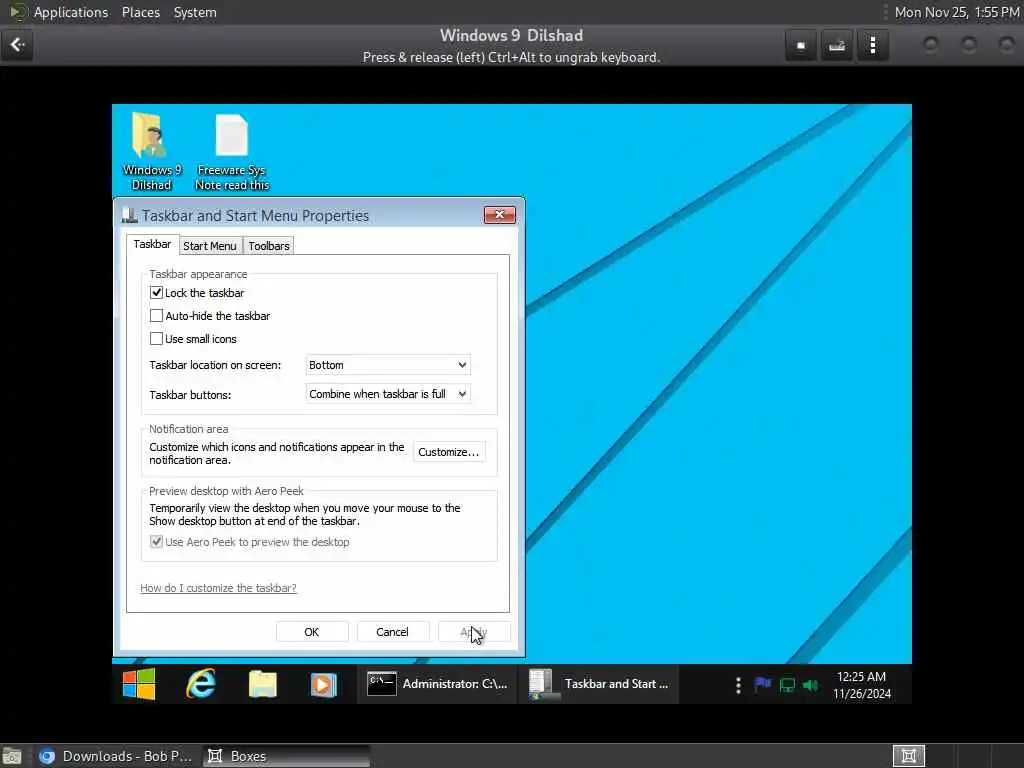Image resolution: width=1024 pixels, height=768 pixels.
Task: Click the Mon Nov 25 panel clock
Action: tap(957, 12)
